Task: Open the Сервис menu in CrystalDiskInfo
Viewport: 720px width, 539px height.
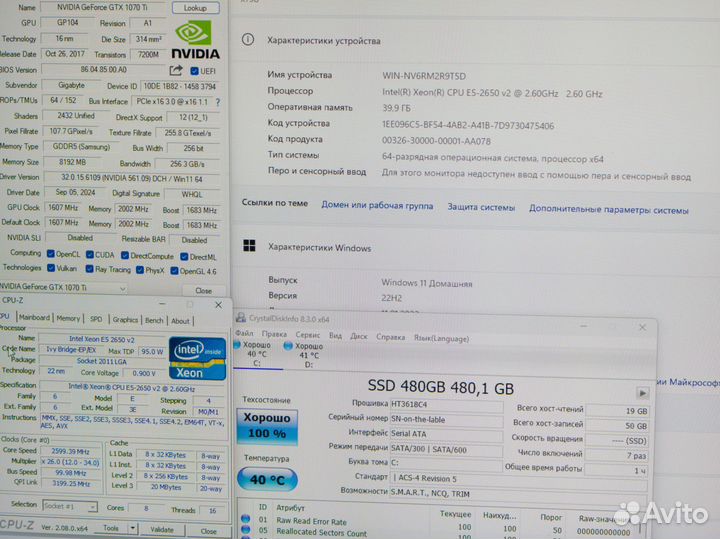Action: click(308, 335)
